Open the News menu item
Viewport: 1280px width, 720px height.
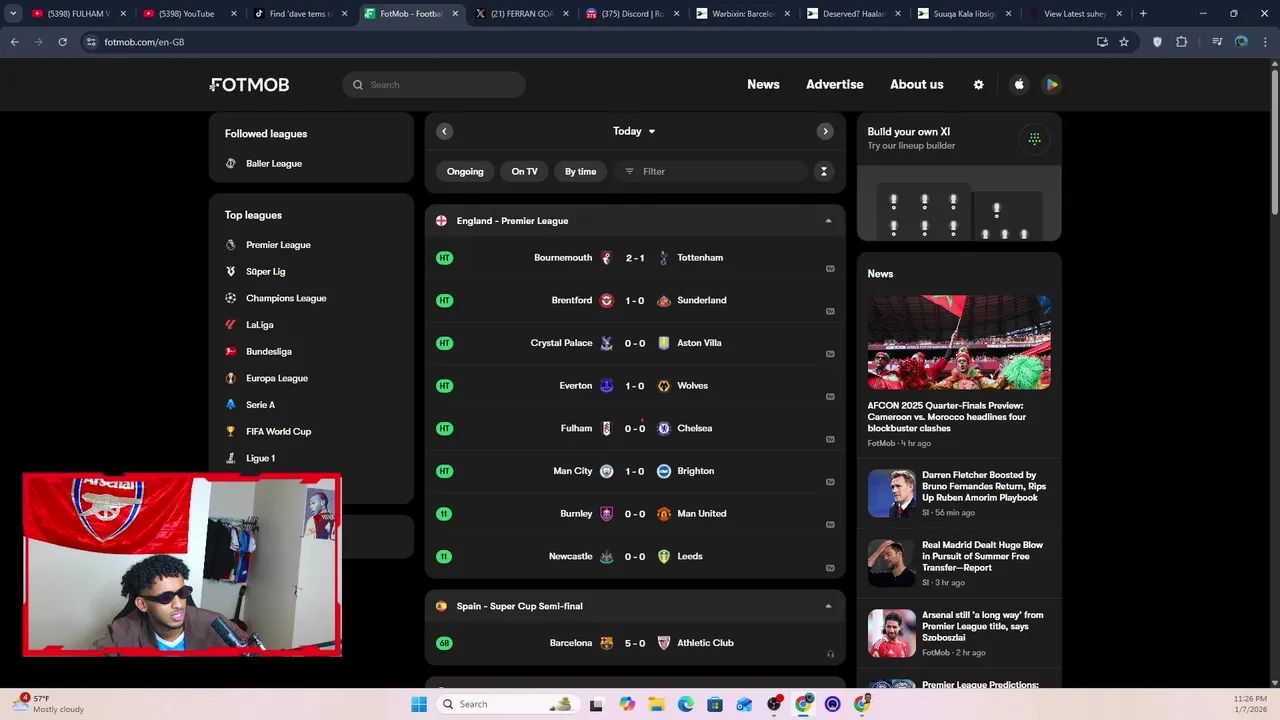pyautogui.click(x=763, y=85)
